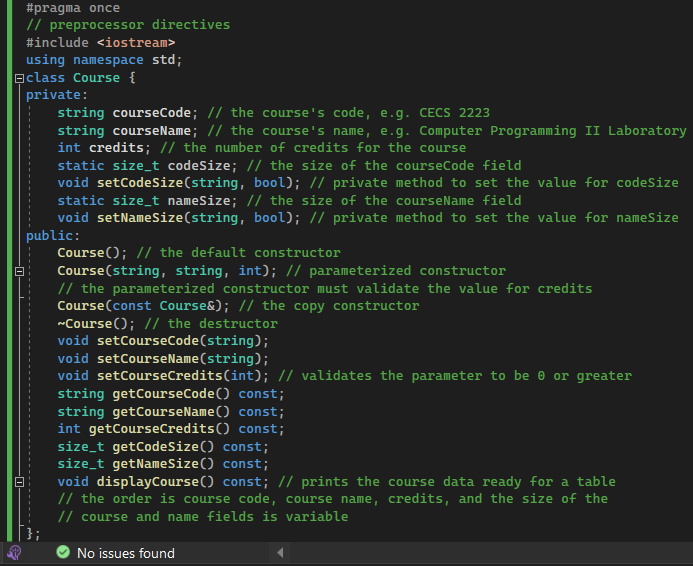Select the codeSize static member
Viewport: 693px width, 566px height.
[199, 166]
